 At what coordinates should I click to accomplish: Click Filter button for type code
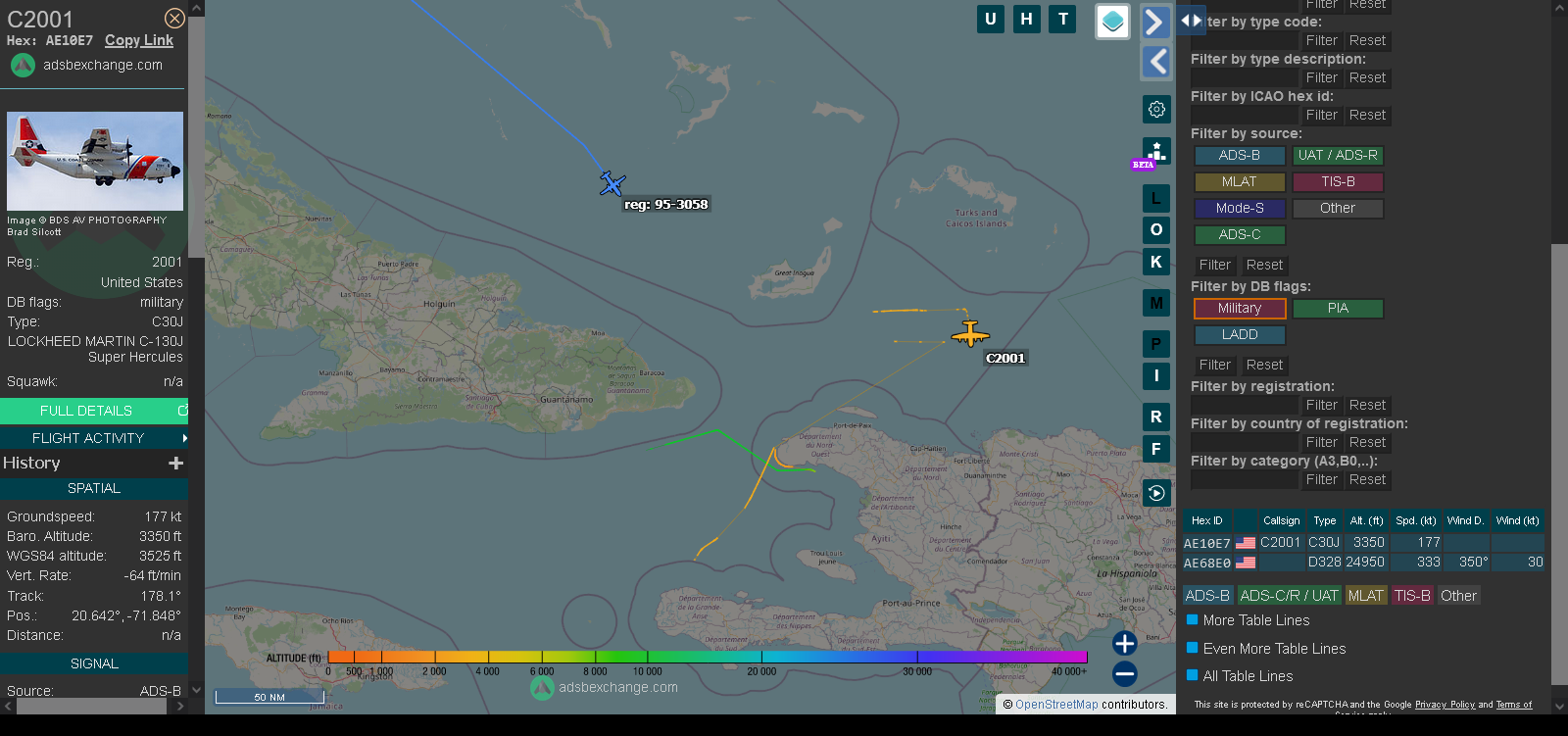click(1321, 40)
